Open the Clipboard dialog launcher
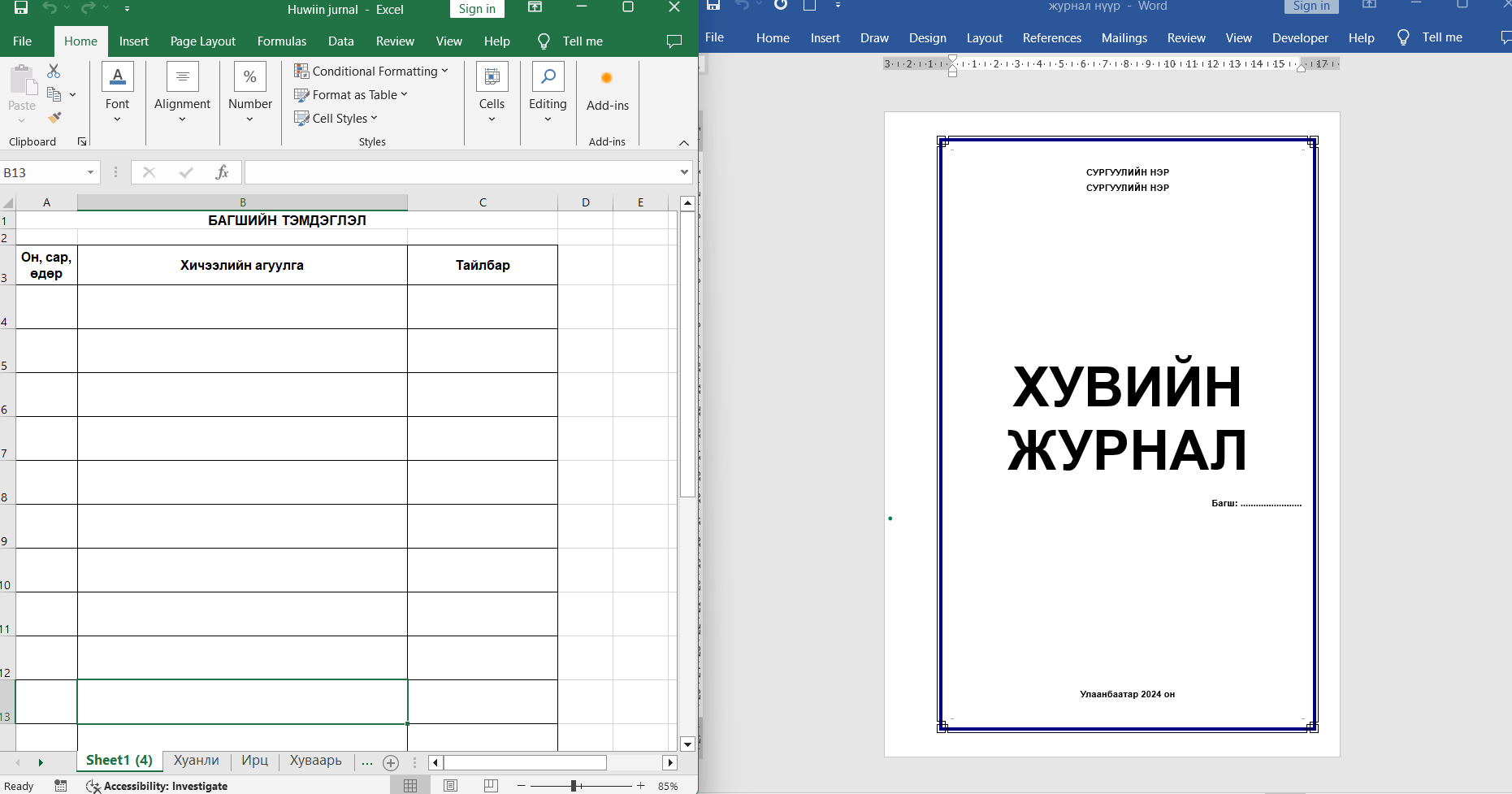 (x=82, y=141)
